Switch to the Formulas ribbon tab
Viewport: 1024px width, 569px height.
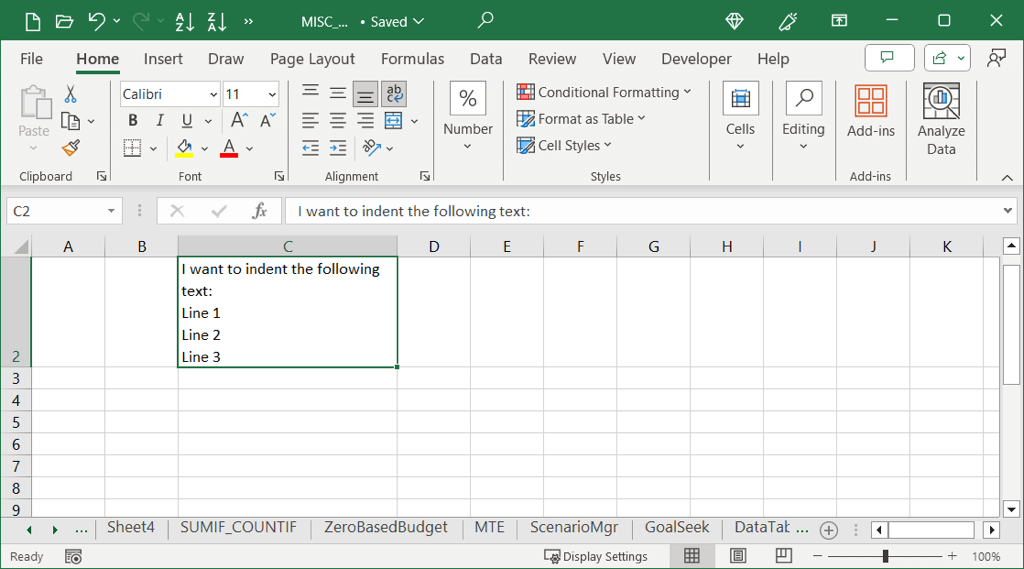click(412, 59)
